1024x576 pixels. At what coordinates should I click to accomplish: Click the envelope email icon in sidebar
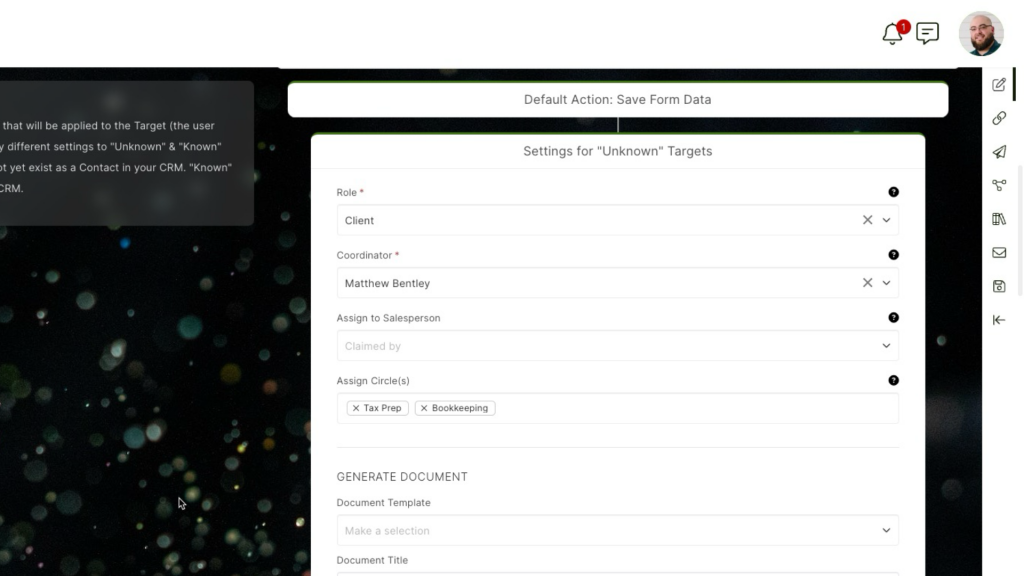pyautogui.click(x=999, y=253)
